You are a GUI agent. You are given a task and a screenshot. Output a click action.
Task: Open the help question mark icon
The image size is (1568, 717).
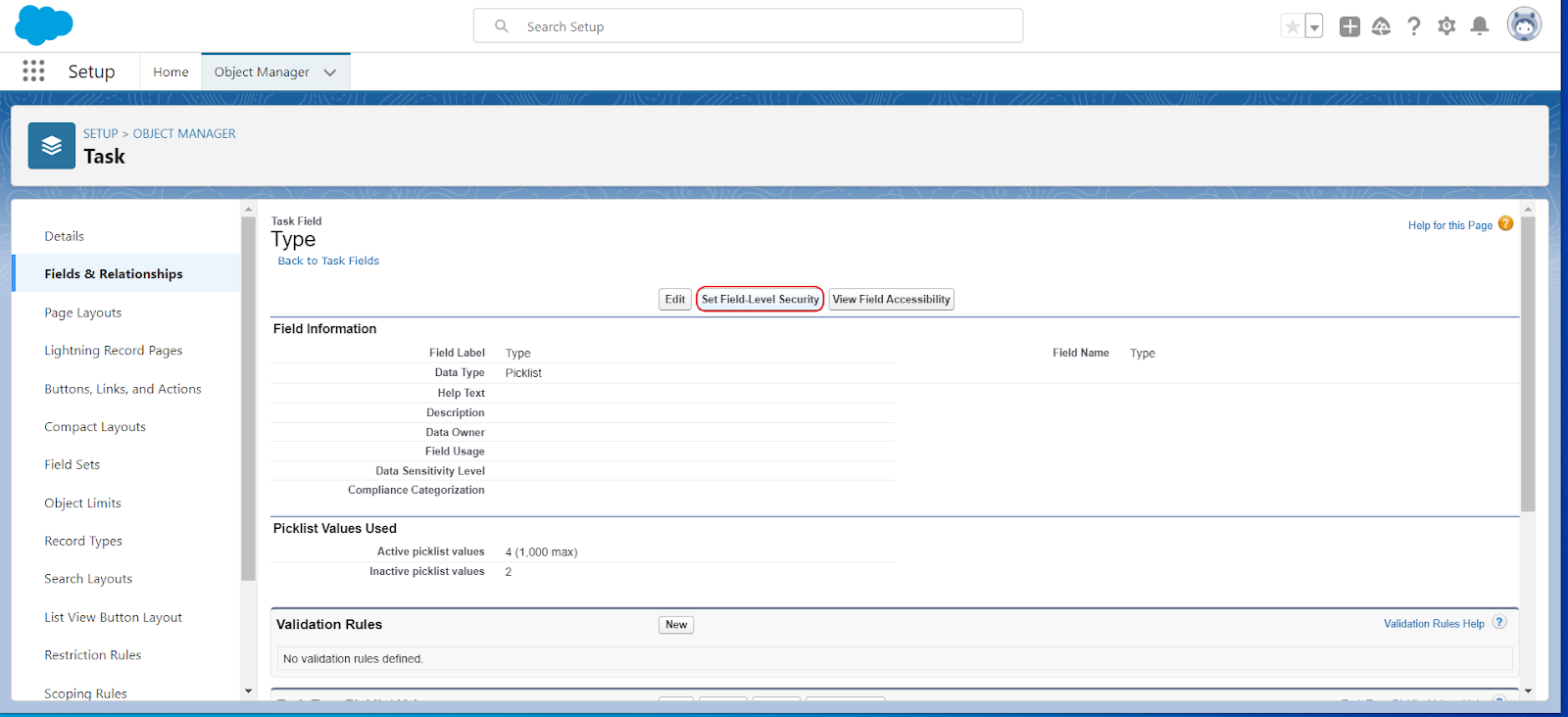(1413, 26)
